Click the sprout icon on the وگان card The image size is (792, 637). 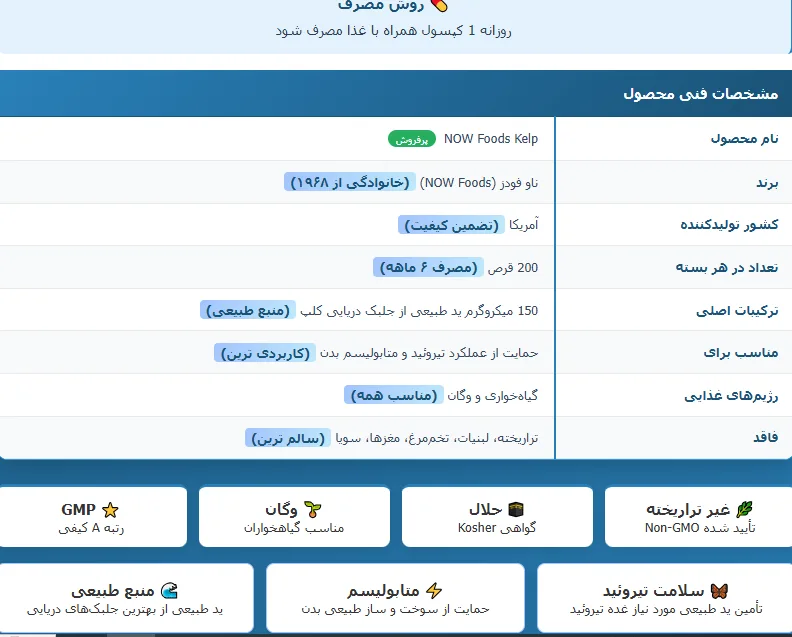pyautogui.click(x=313, y=510)
